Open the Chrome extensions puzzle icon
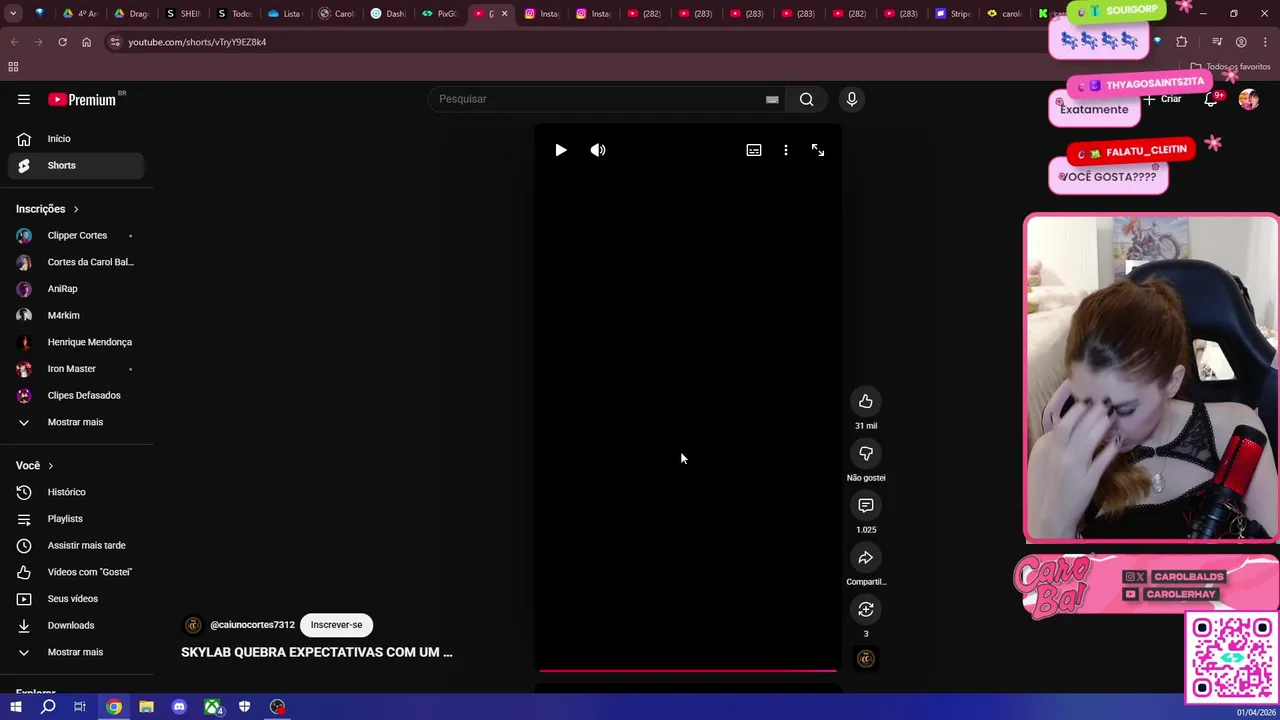Viewport: 1280px width, 720px height. (x=1182, y=42)
